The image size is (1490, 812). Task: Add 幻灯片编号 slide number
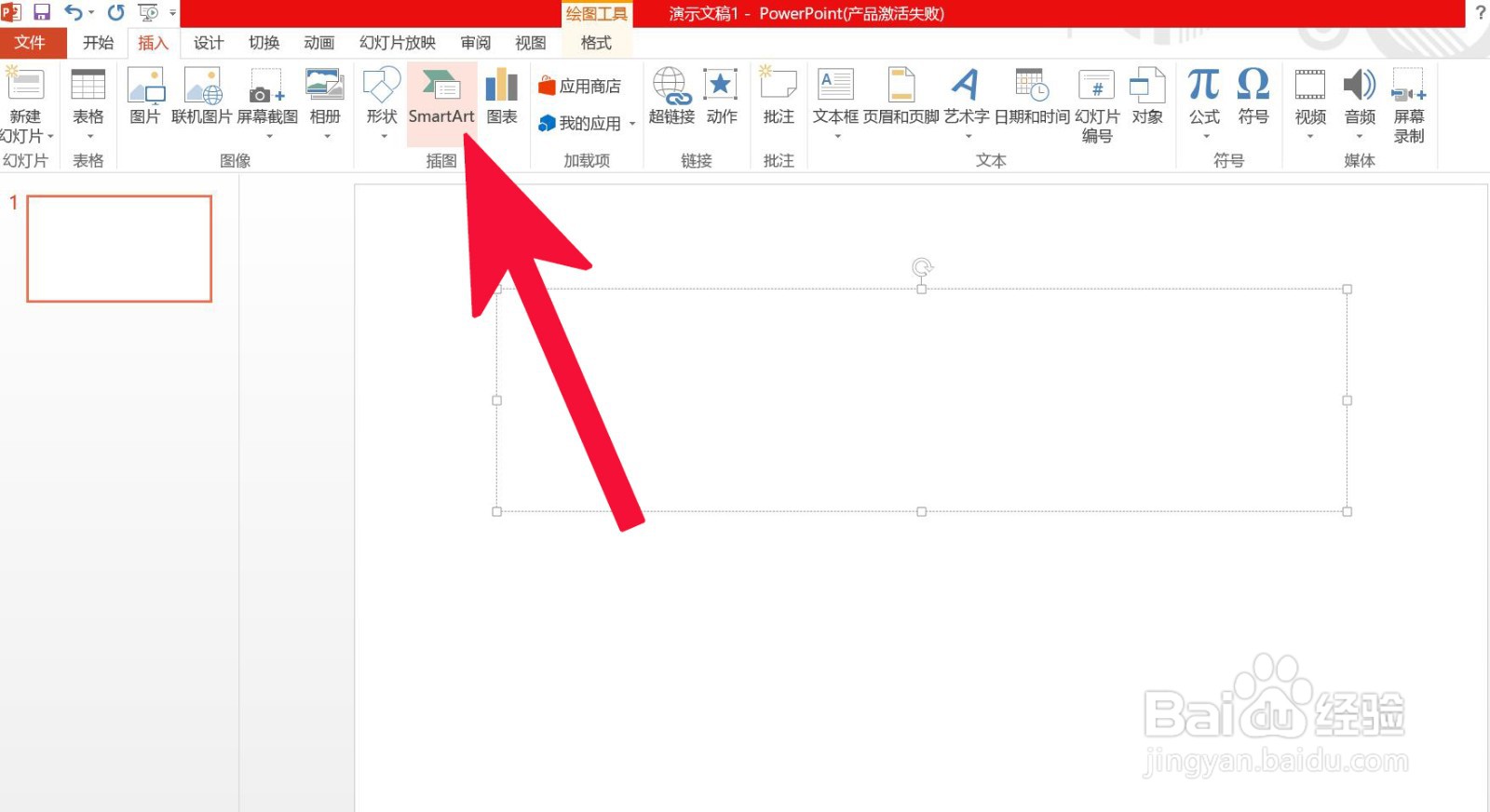[x=1097, y=105]
